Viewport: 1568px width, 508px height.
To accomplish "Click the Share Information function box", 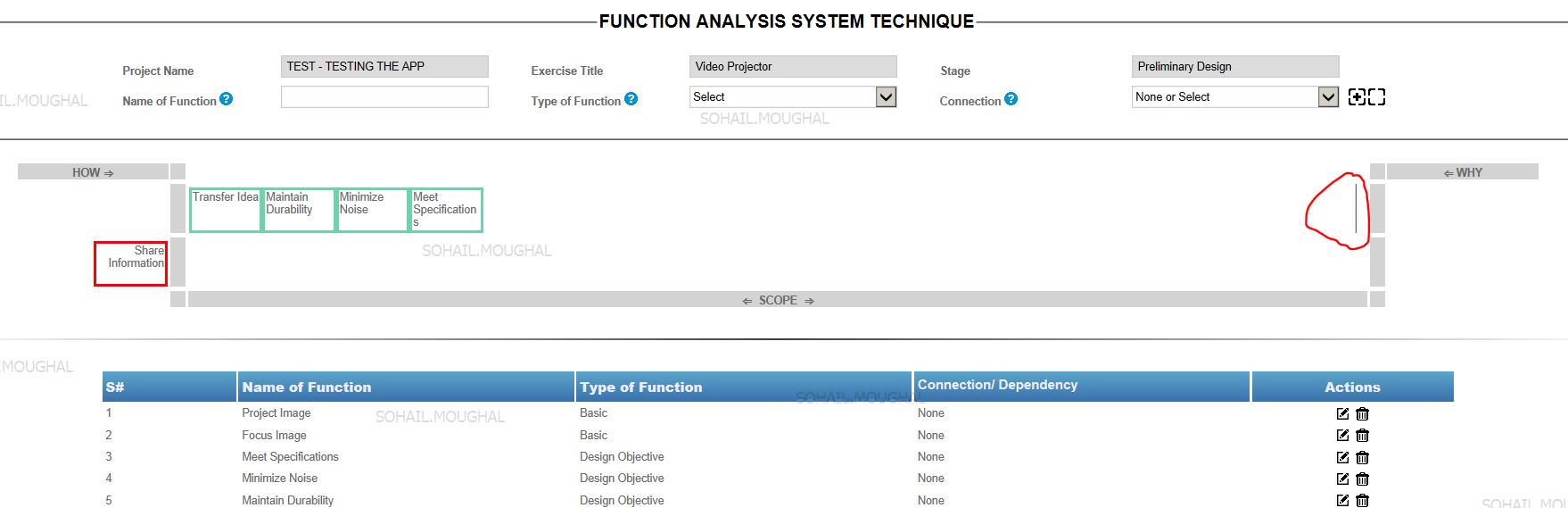I will pyautogui.click(x=131, y=263).
